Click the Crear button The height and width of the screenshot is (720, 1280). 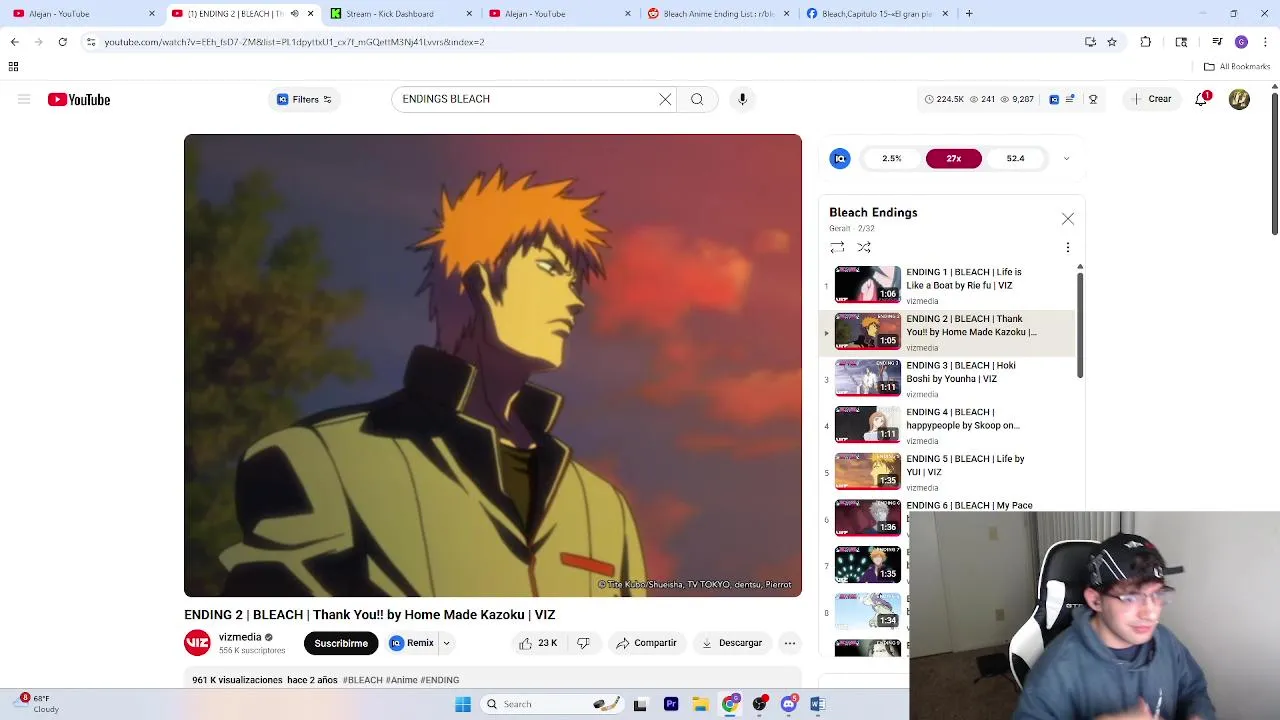click(x=1151, y=99)
